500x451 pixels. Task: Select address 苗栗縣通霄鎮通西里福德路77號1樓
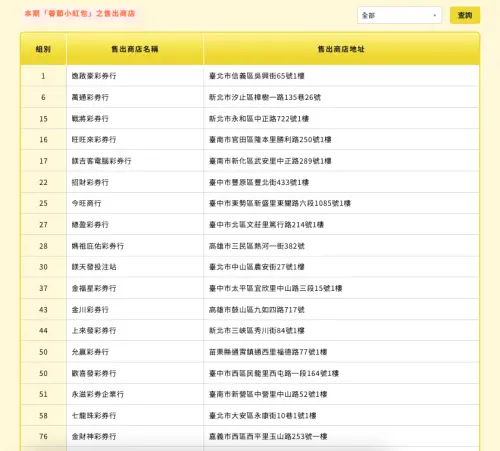click(268, 352)
